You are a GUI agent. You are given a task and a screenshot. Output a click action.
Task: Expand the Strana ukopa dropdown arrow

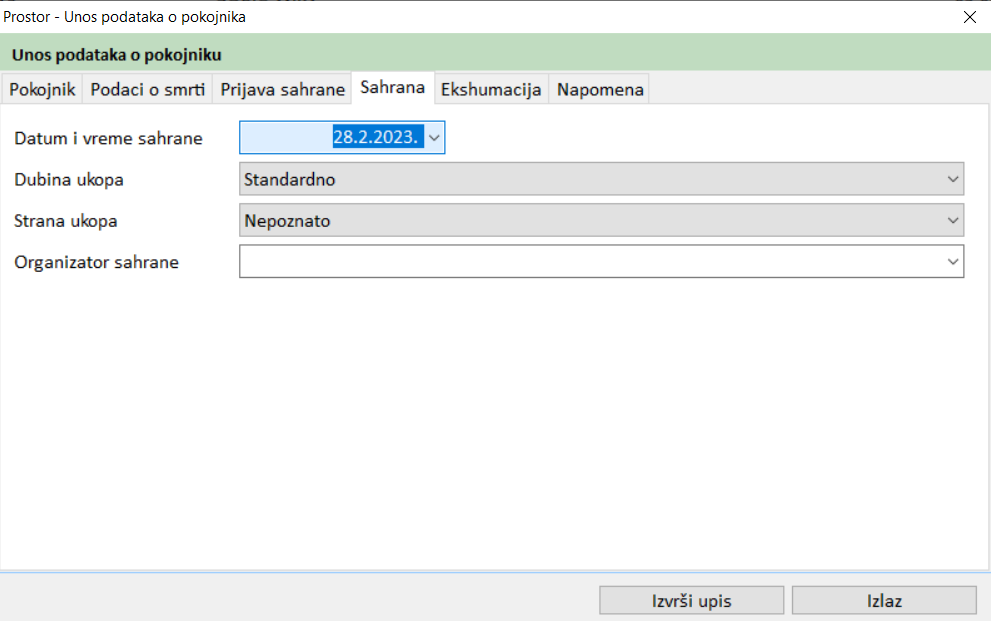pyautogui.click(x=952, y=221)
